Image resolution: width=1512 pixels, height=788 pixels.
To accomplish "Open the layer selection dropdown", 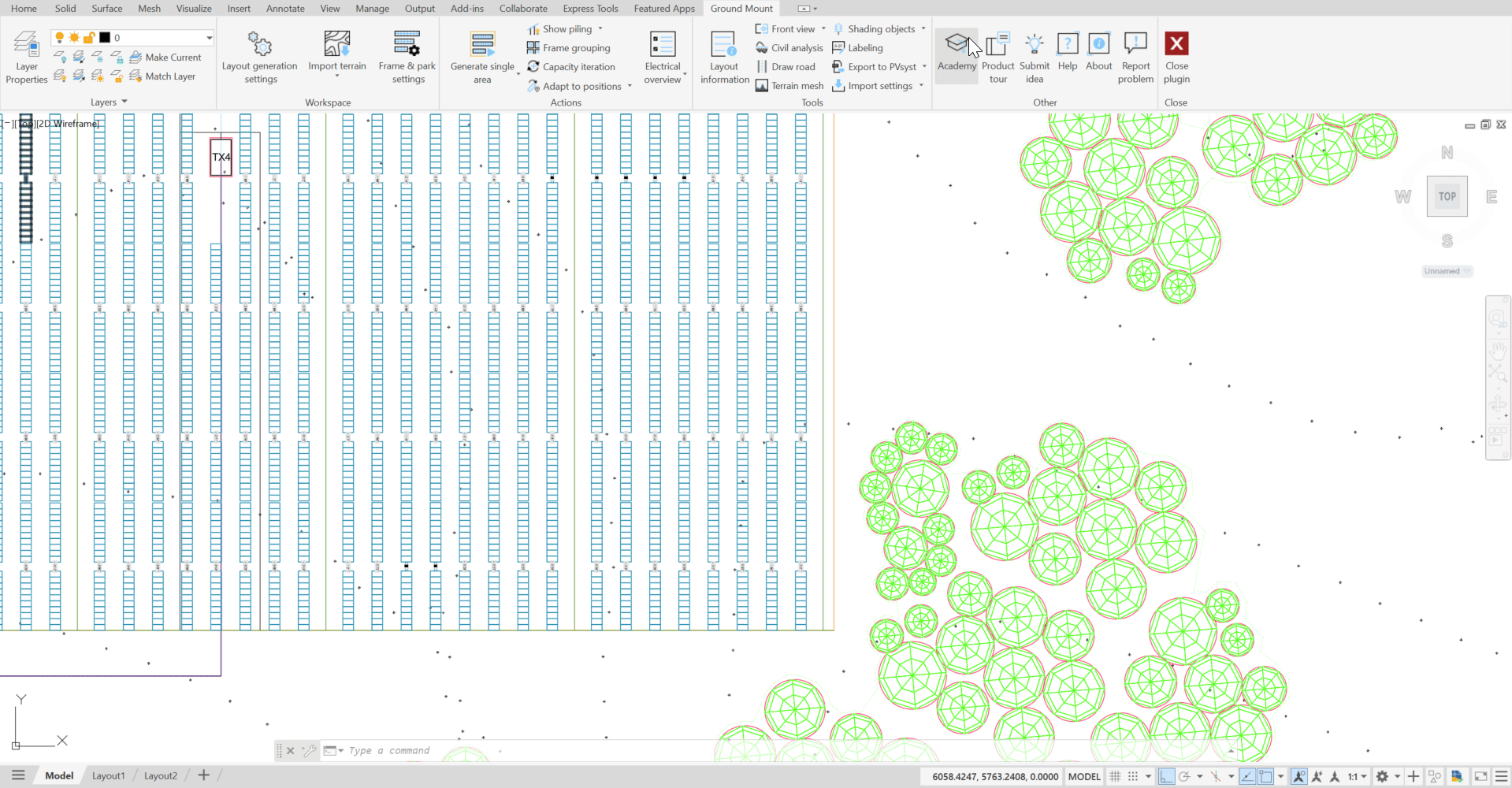I will (209, 38).
